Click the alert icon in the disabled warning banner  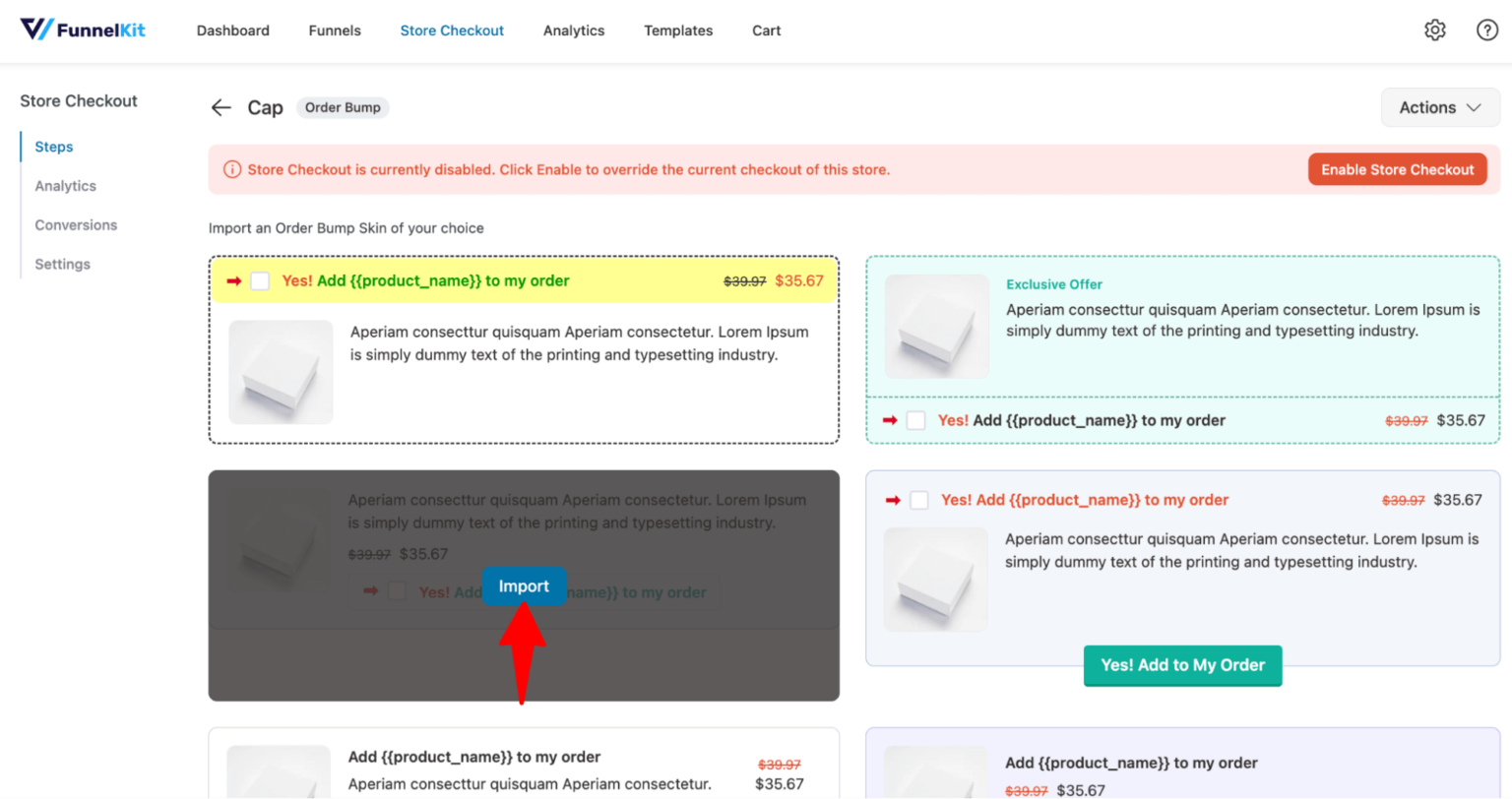point(231,169)
